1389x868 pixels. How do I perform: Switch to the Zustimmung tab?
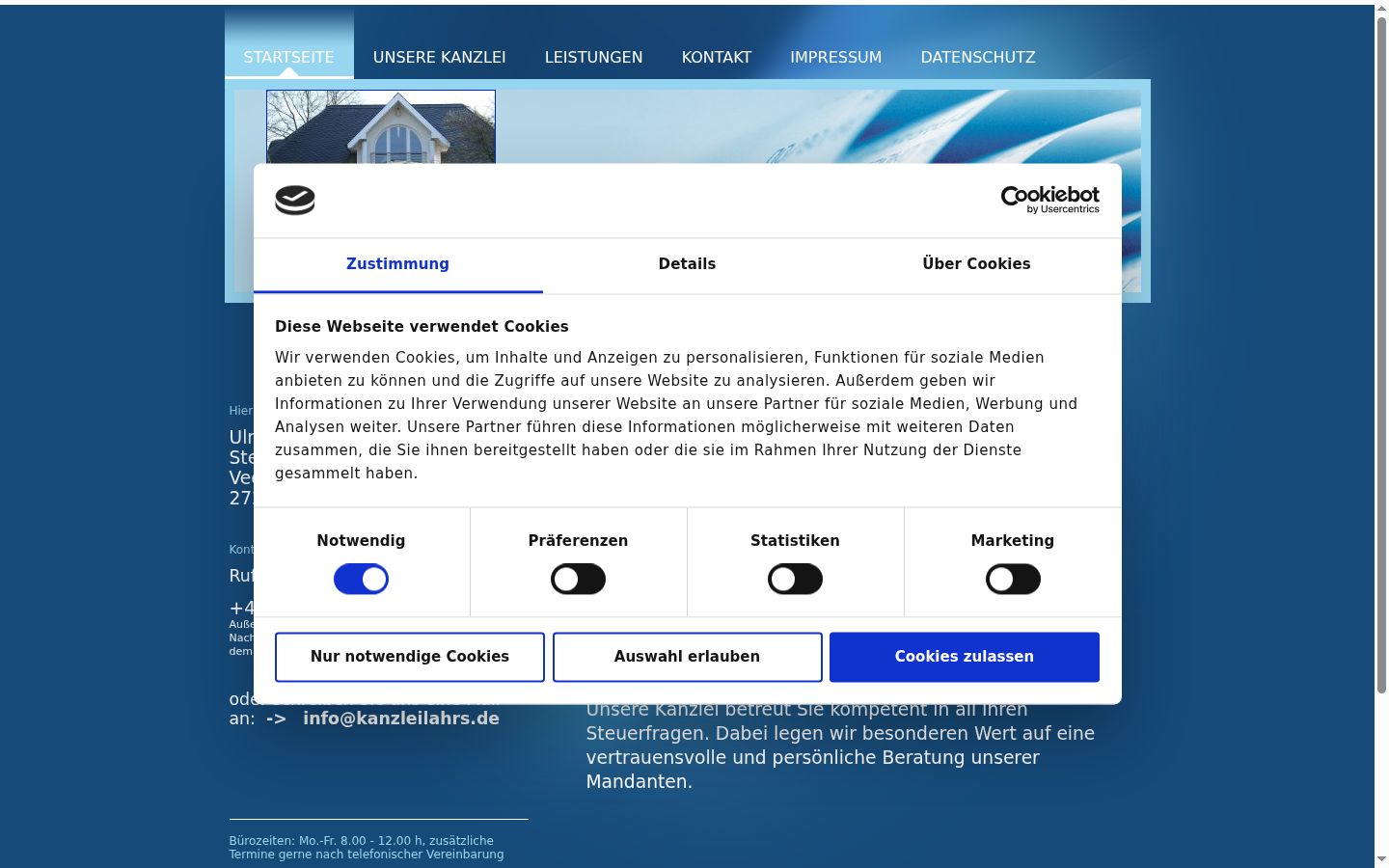[x=397, y=264]
